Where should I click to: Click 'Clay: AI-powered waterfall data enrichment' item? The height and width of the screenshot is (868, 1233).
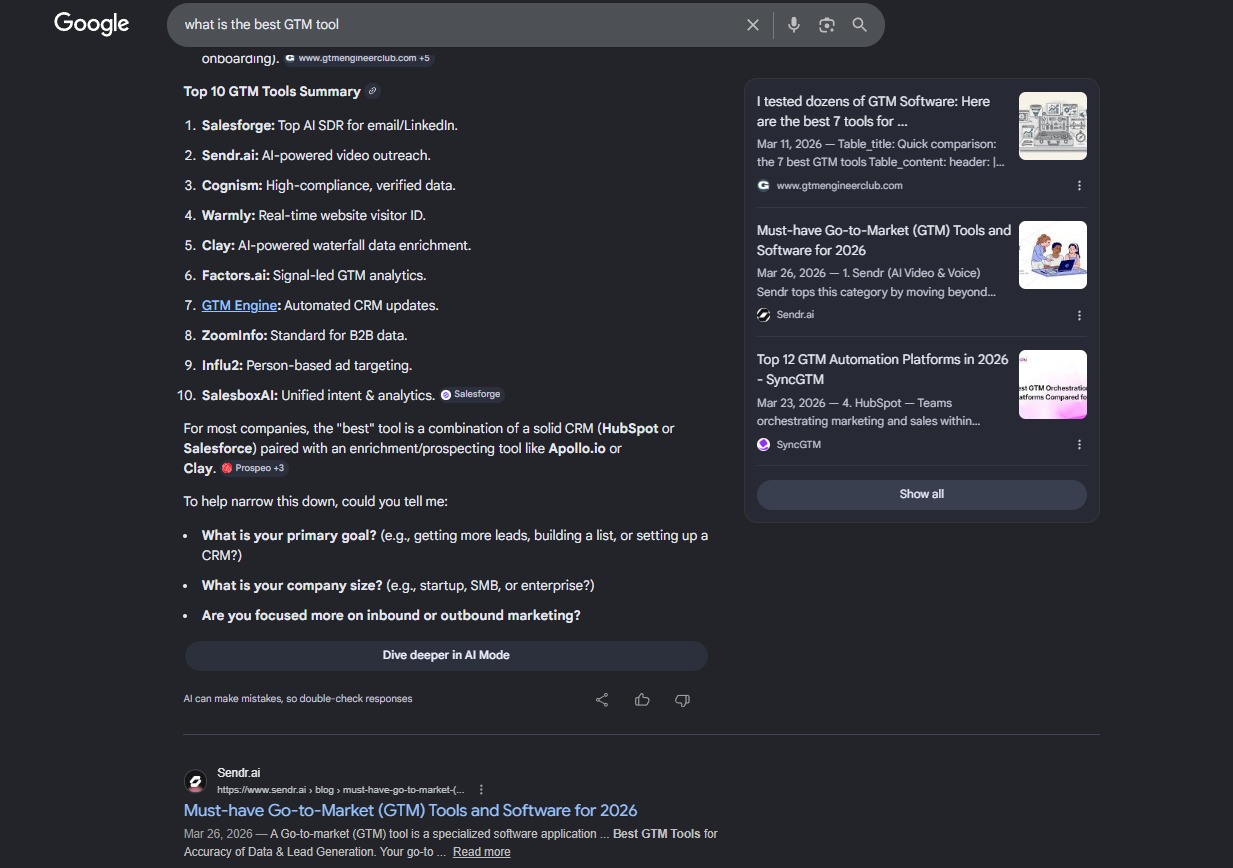point(336,245)
